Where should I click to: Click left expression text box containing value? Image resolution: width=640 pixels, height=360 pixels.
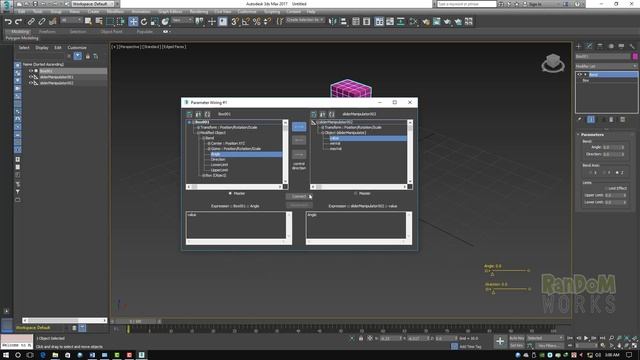click(x=236, y=224)
